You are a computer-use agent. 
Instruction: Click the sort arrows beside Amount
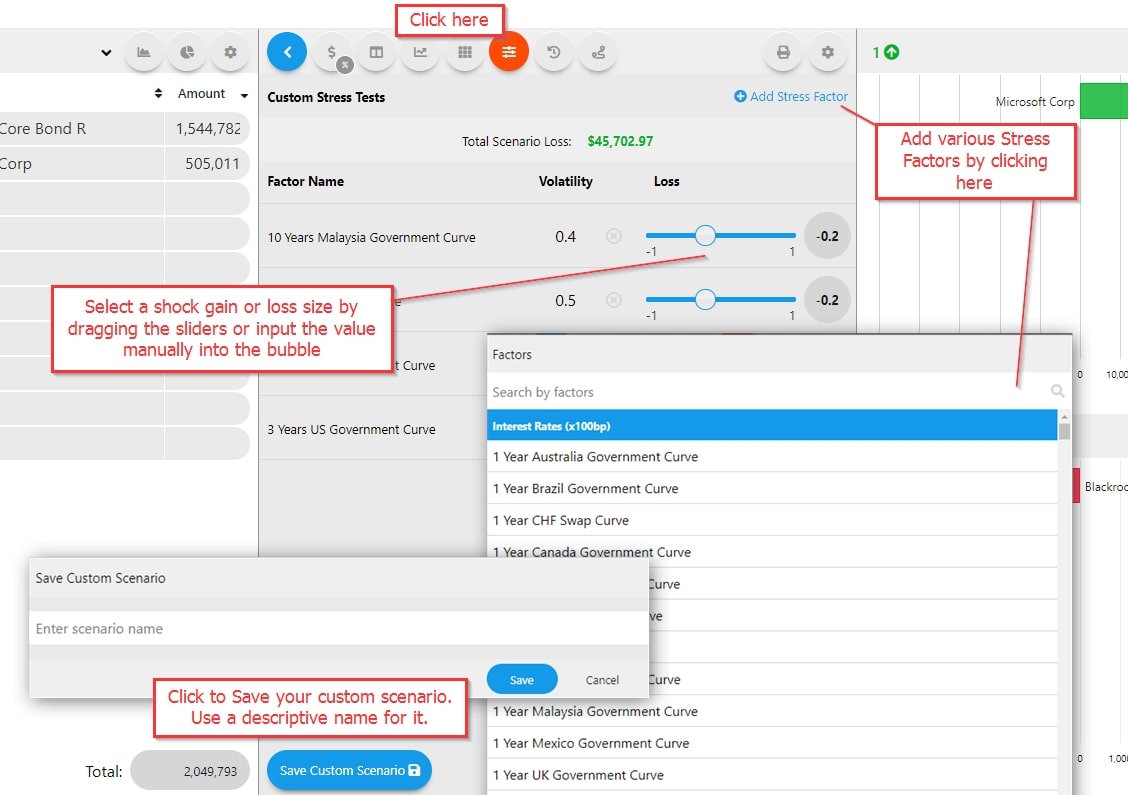pyautogui.click(x=158, y=94)
